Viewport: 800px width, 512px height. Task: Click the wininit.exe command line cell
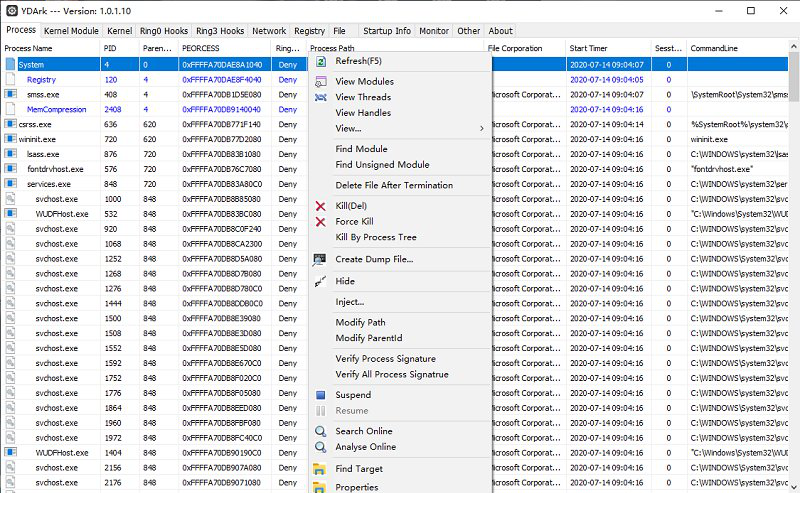point(737,139)
